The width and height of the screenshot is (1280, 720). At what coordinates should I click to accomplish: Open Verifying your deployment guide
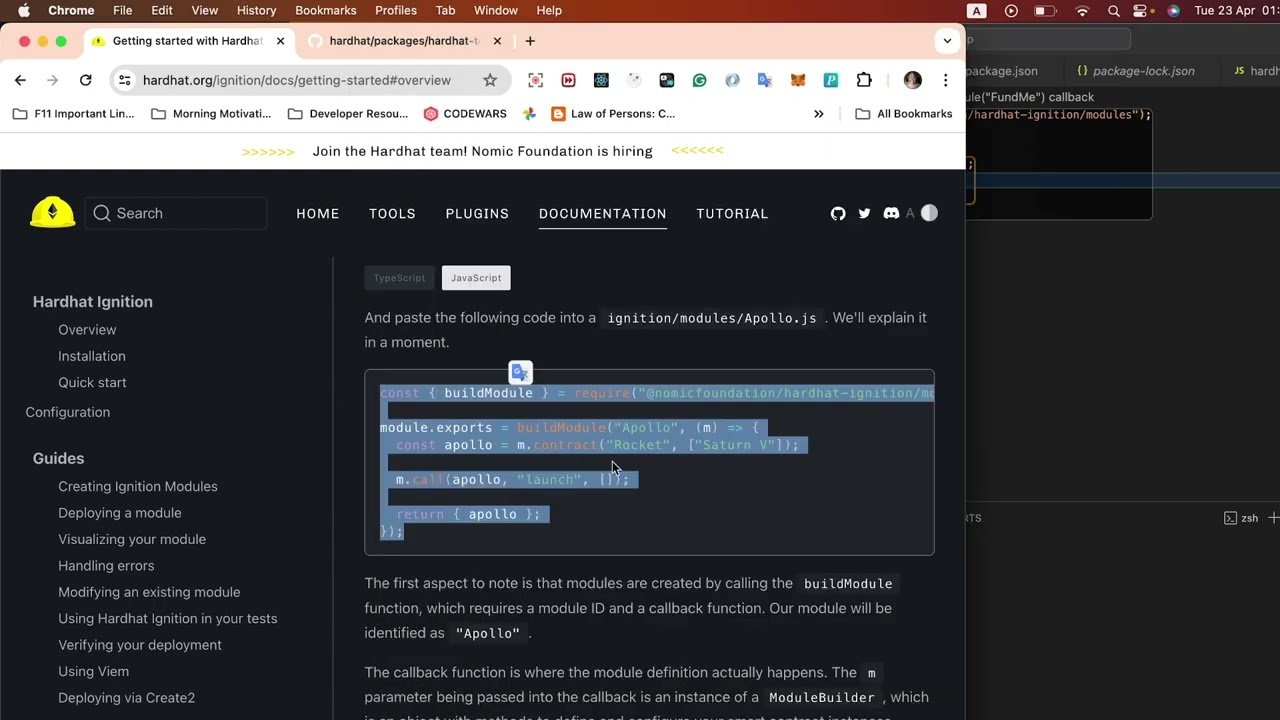point(140,645)
